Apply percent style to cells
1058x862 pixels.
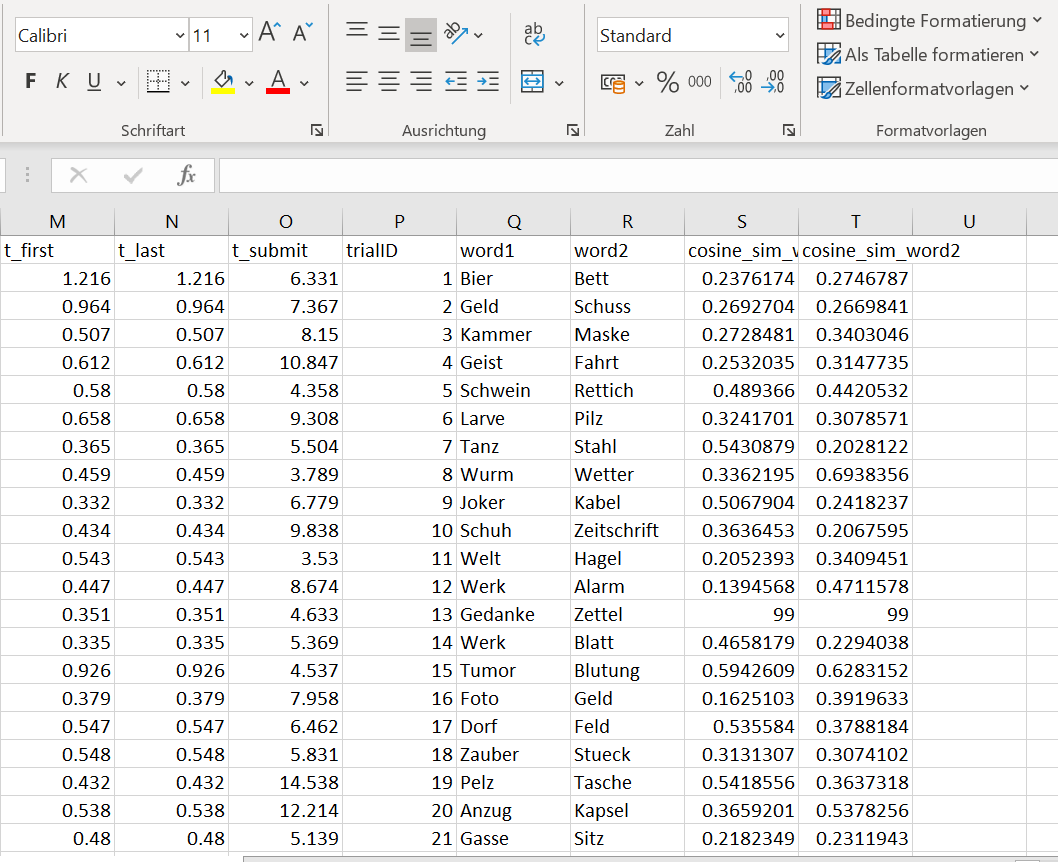pos(667,82)
